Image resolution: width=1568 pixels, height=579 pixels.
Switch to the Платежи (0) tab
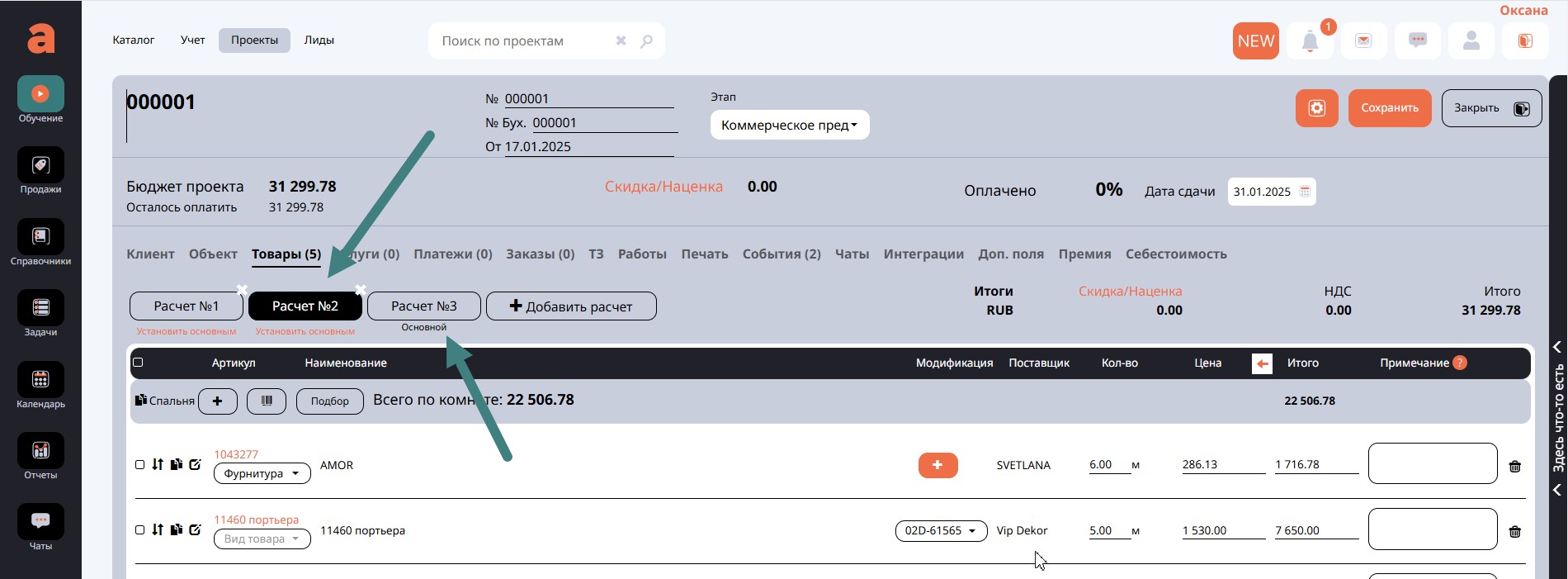[x=452, y=254]
